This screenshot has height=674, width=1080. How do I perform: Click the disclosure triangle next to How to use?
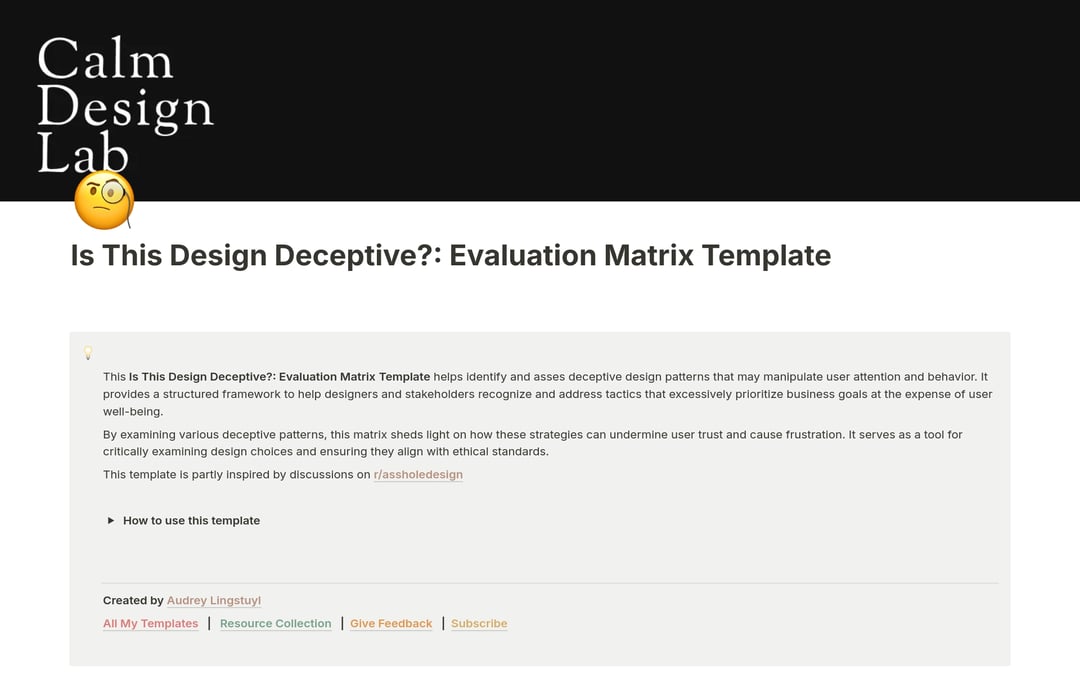pos(110,520)
